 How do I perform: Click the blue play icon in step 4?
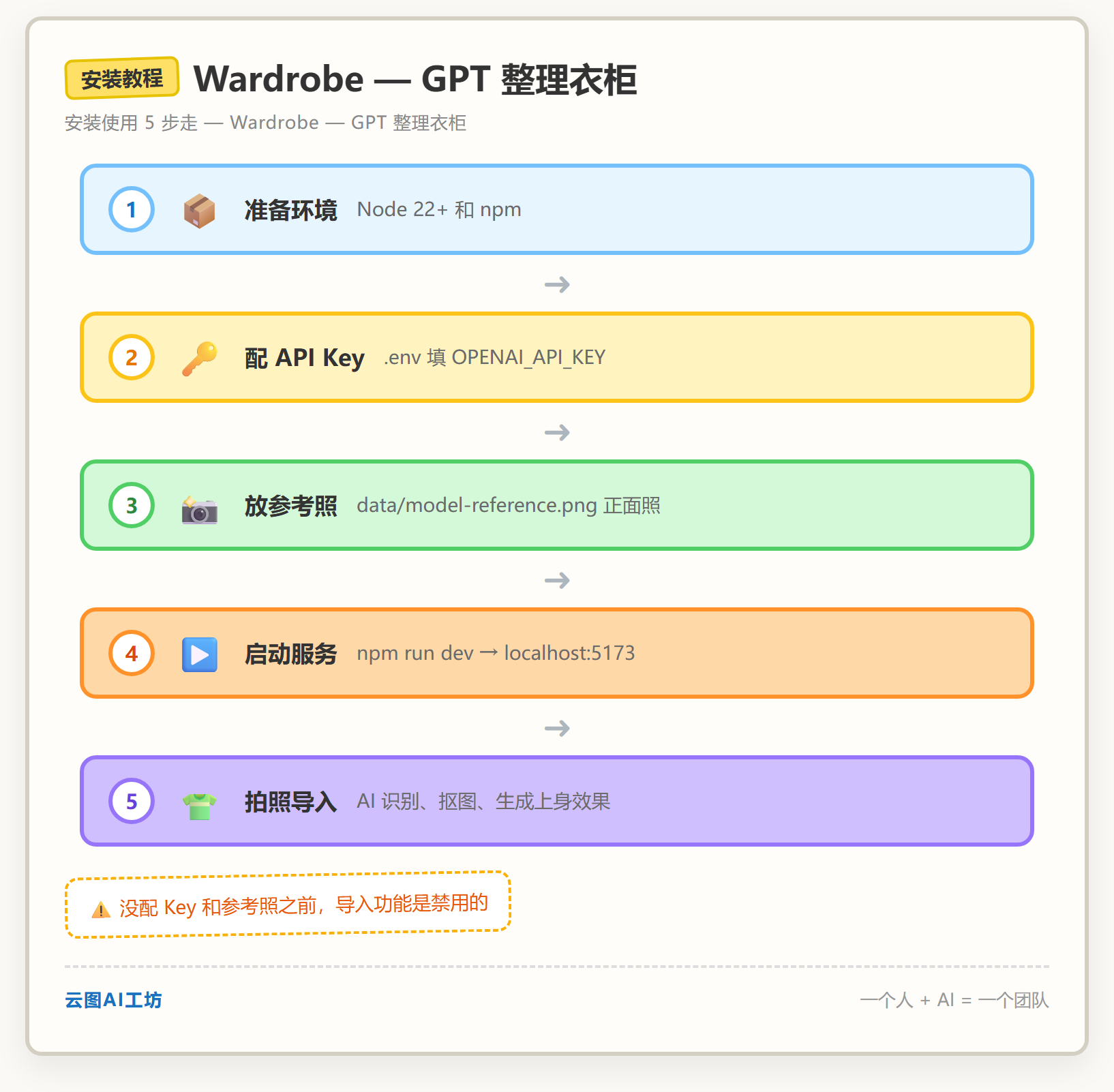click(x=200, y=654)
